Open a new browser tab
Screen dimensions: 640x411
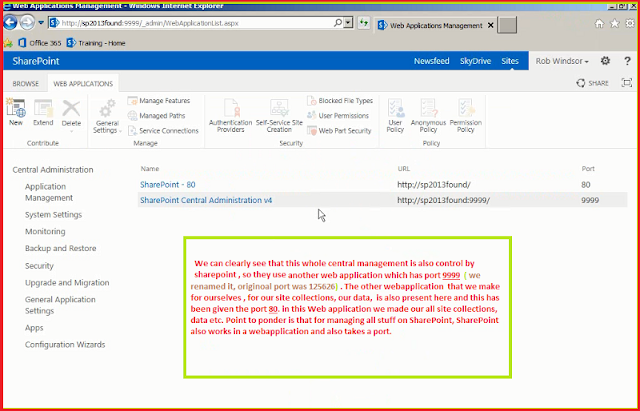[x=507, y=25]
